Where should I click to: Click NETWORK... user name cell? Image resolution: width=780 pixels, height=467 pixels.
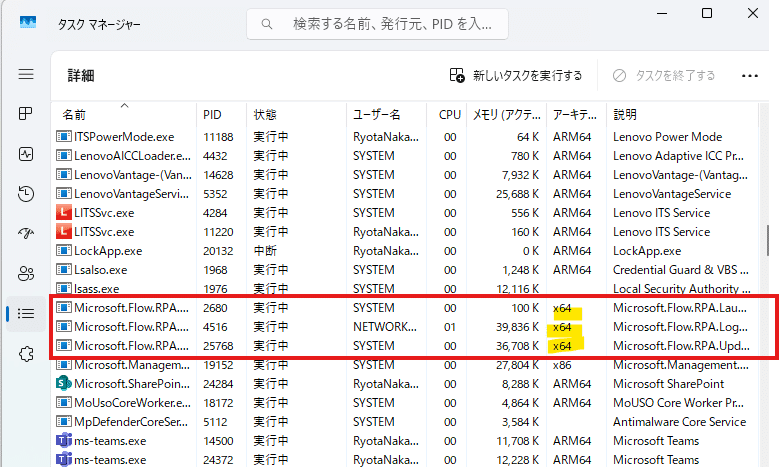coord(385,327)
